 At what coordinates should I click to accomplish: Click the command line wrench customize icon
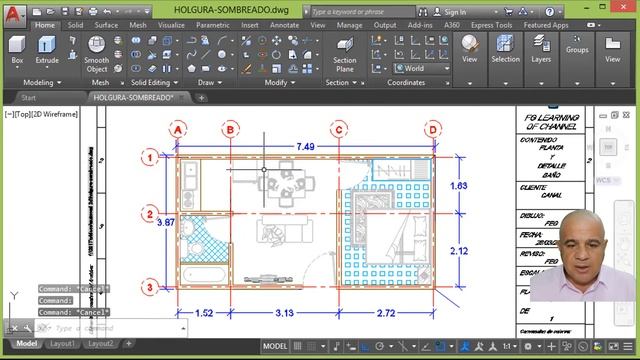(x=27, y=328)
